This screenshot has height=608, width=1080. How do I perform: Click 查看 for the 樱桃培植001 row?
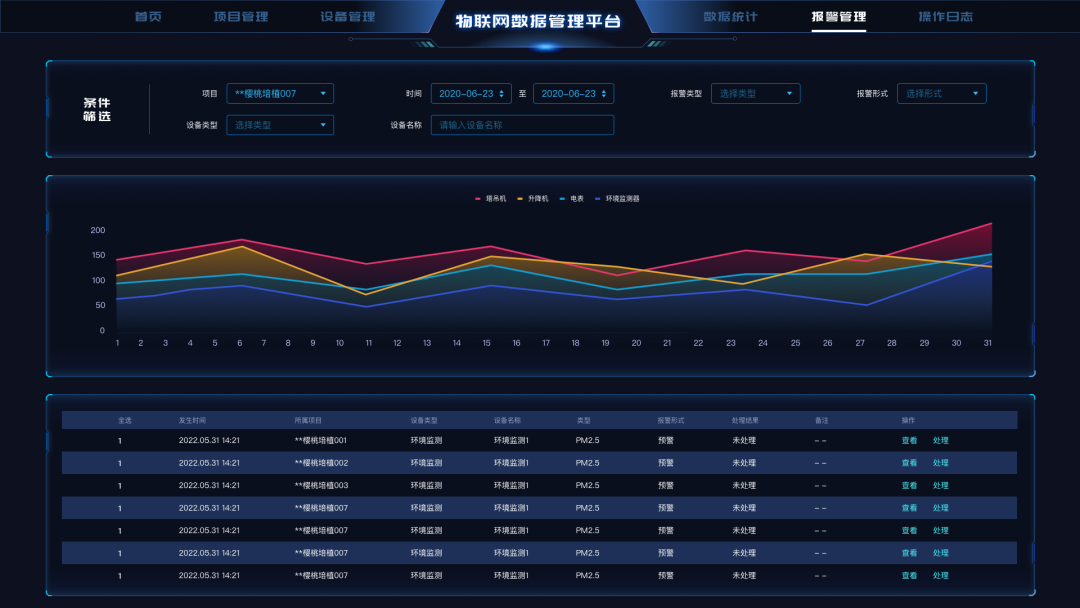pyautogui.click(x=909, y=441)
